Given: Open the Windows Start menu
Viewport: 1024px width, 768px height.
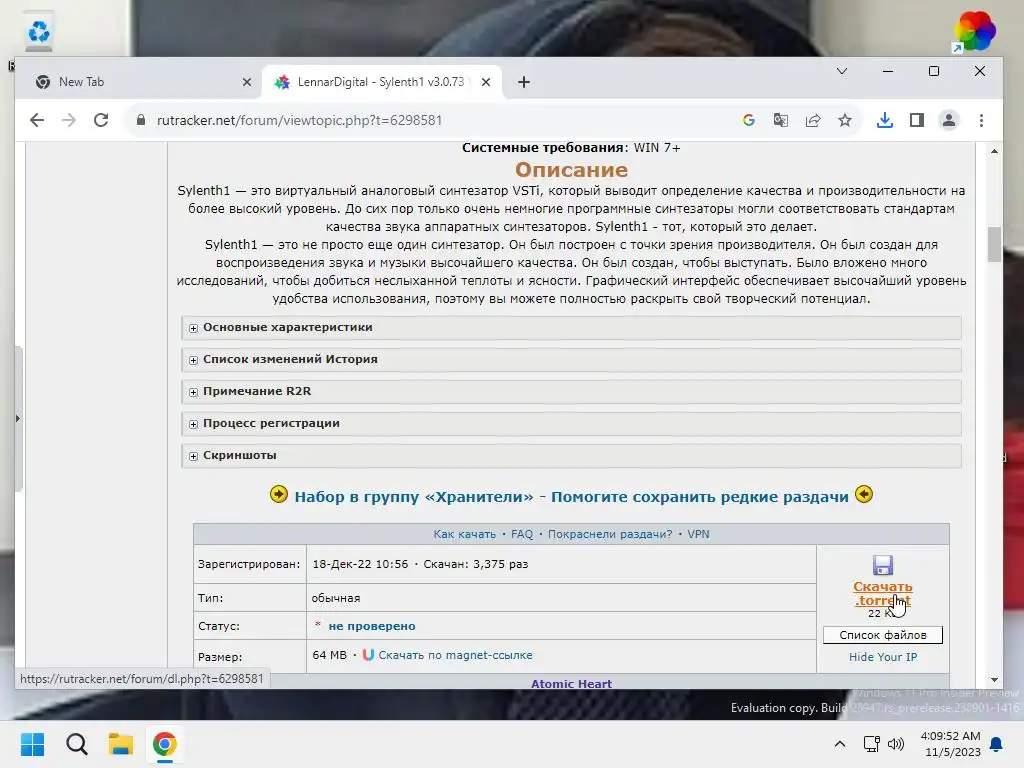Looking at the screenshot, I should (32, 744).
